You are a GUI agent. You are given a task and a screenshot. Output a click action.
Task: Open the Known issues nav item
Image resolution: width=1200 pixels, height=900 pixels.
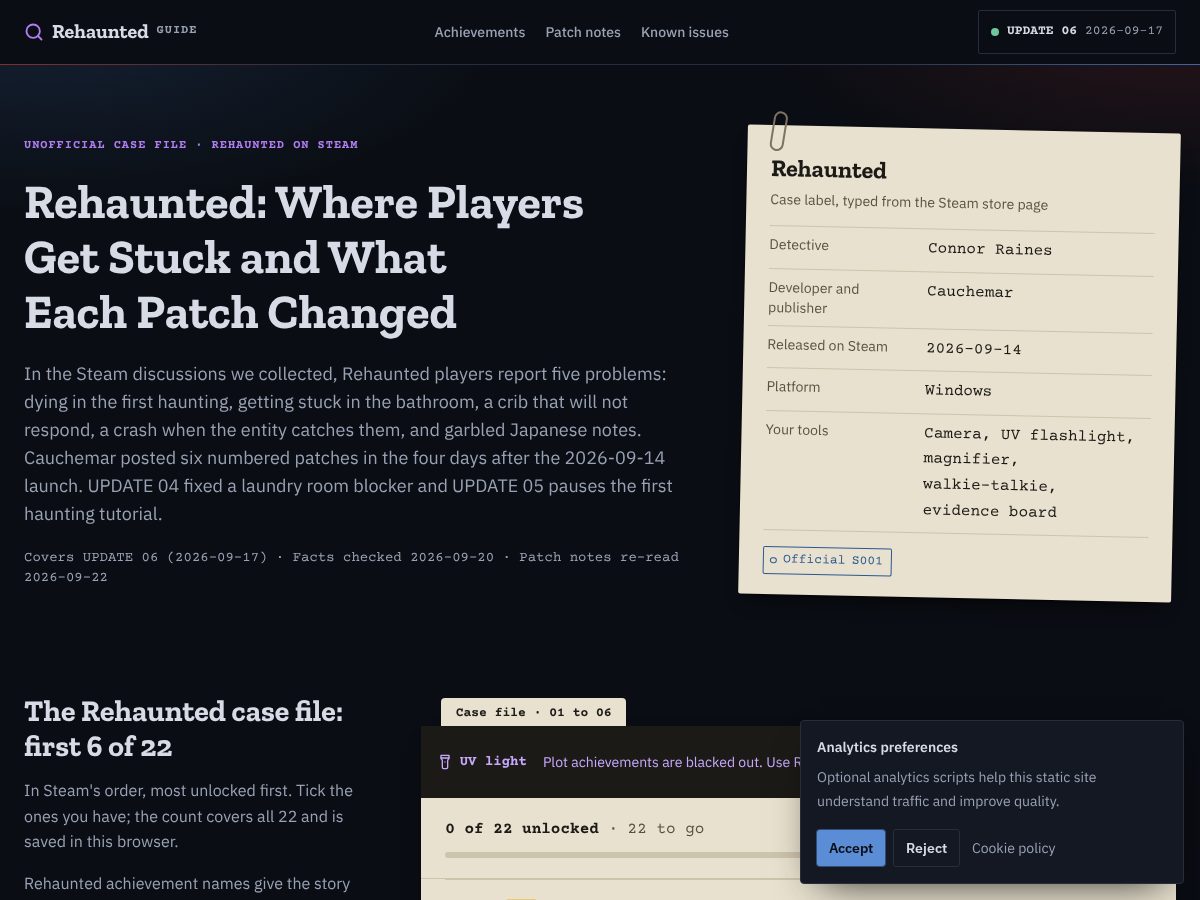(685, 32)
